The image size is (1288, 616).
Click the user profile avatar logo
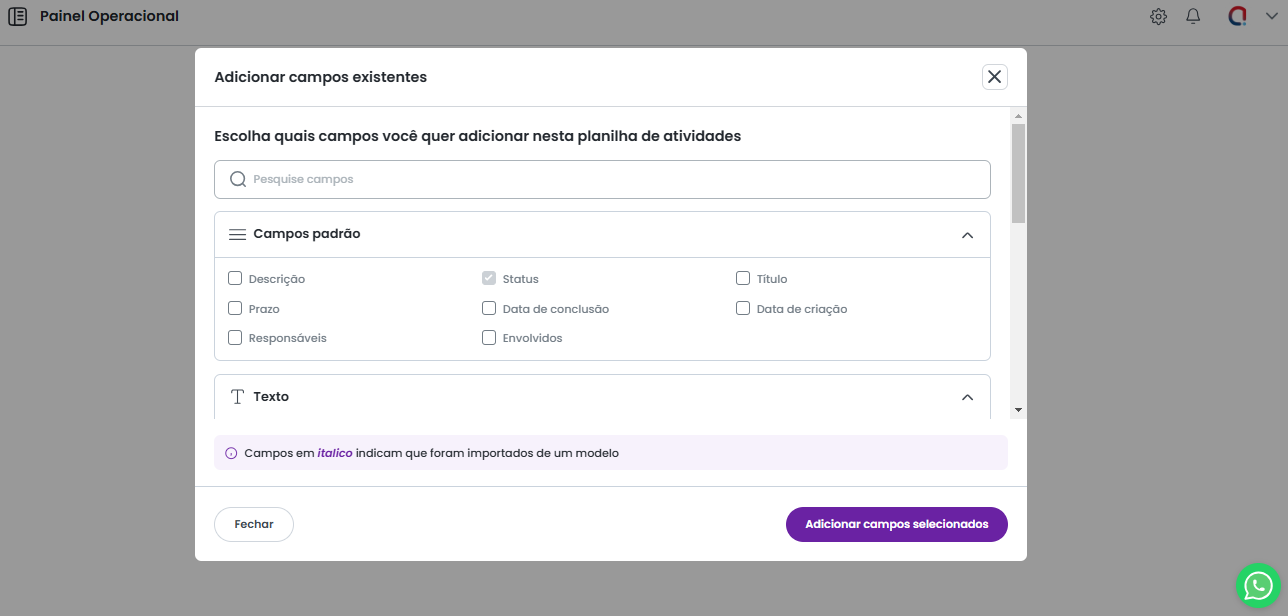(x=1237, y=16)
